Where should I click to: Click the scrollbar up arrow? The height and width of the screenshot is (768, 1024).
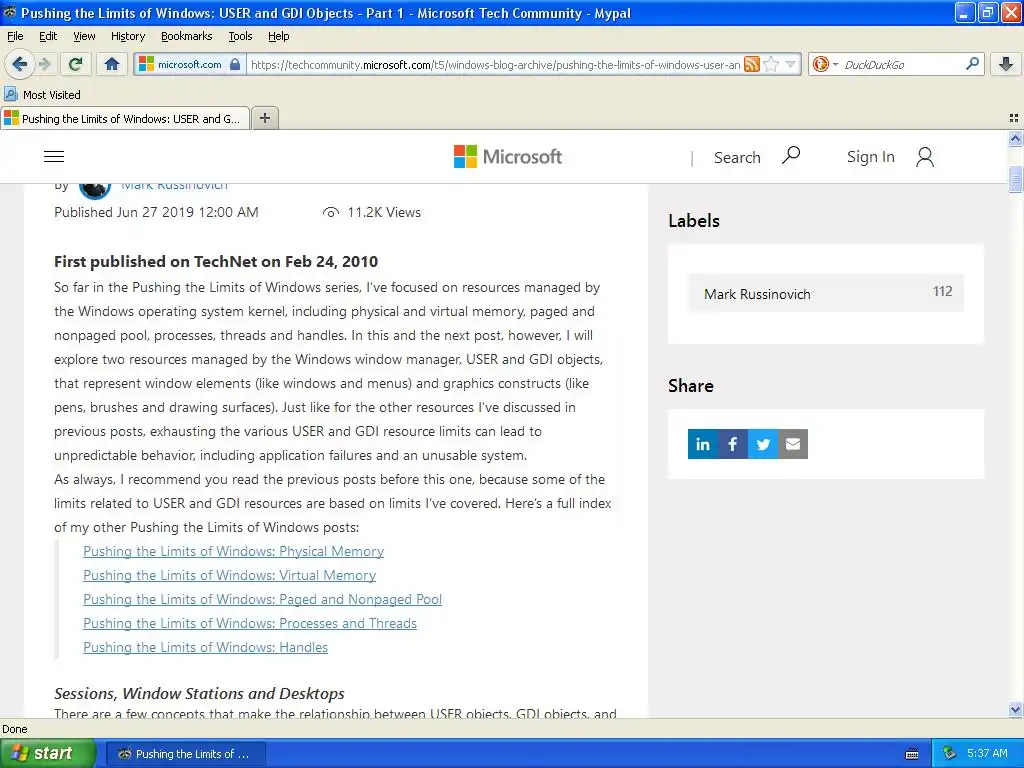coord(1015,138)
